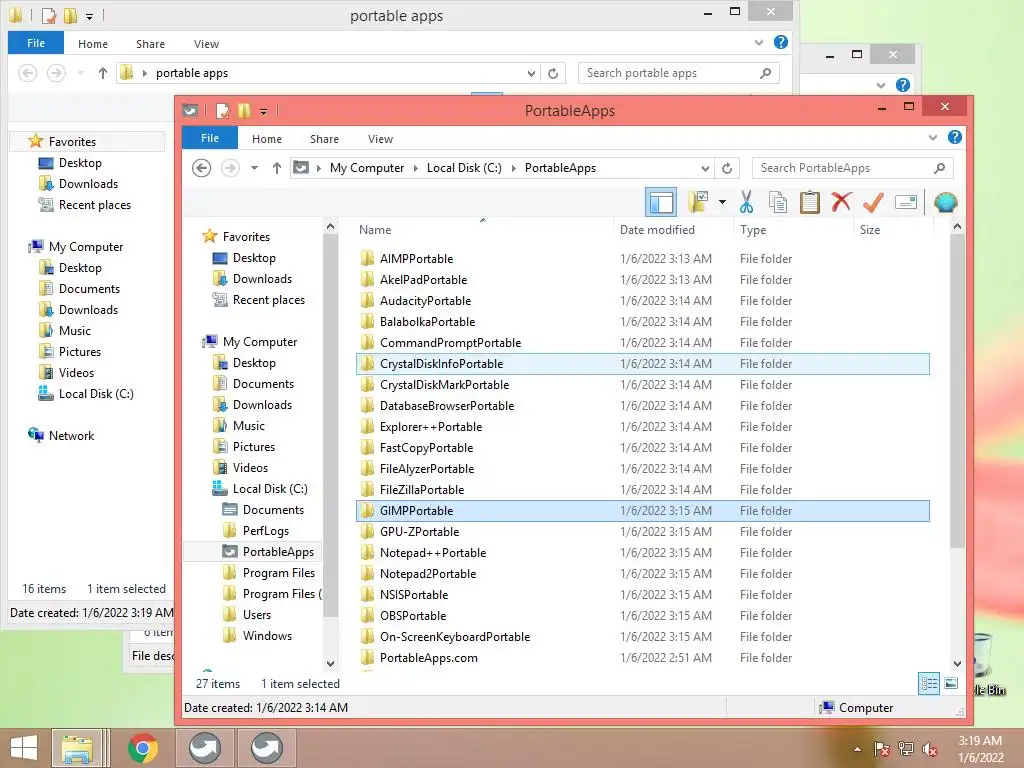Click the file list vertical scrollbar
1024x768 pixels.
coord(957,392)
